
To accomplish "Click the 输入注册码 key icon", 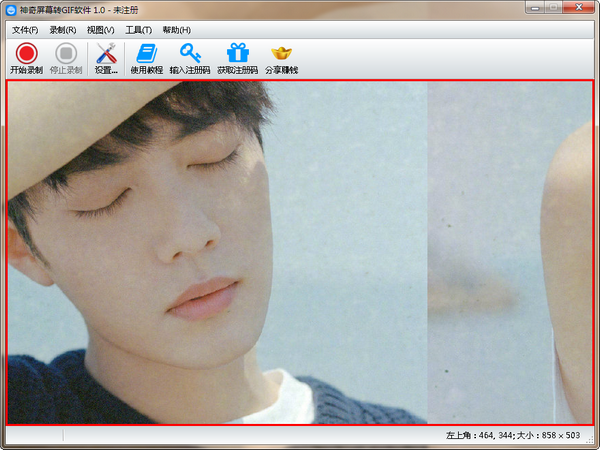I will 190,58.
